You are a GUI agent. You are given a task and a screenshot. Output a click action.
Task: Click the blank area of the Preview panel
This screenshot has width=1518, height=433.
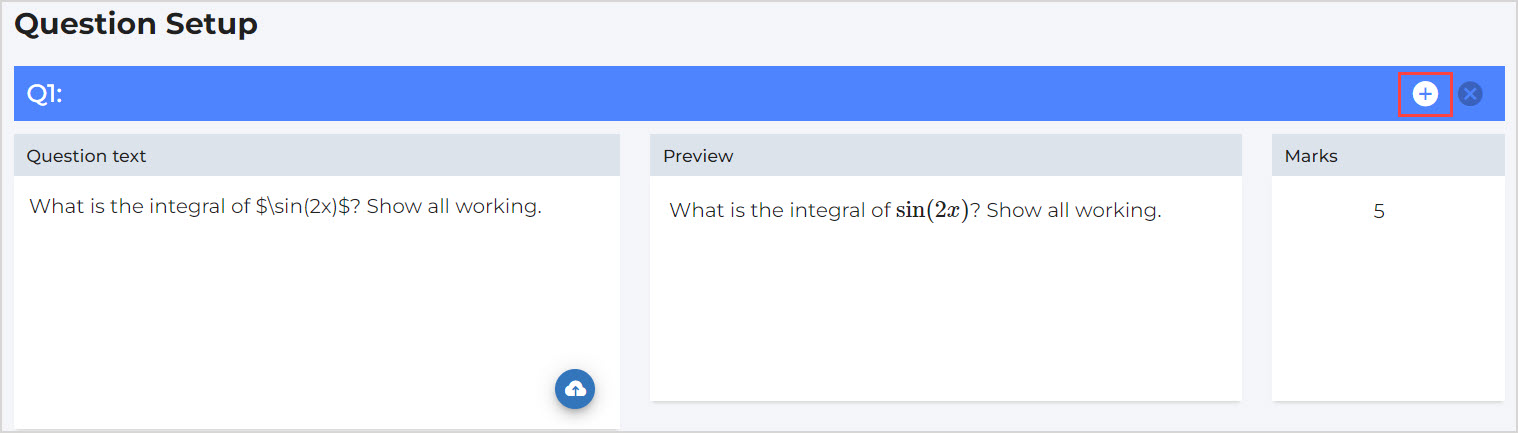[945, 310]
